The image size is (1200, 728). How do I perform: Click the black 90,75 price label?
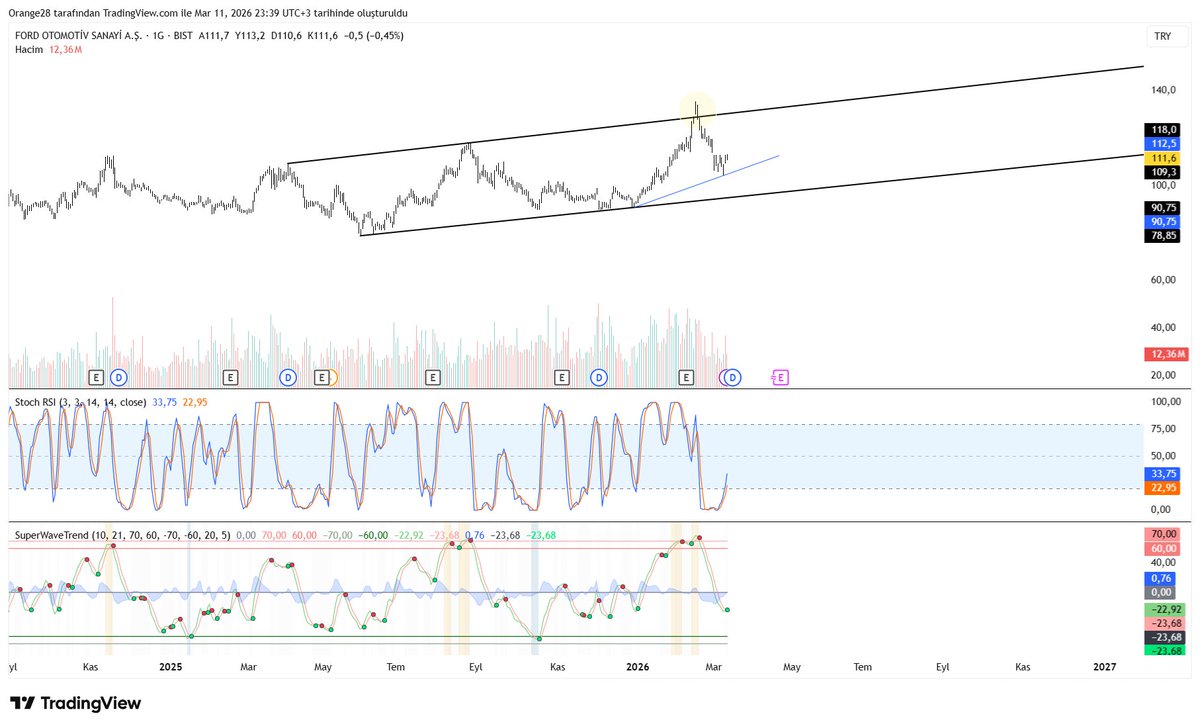1163,207
